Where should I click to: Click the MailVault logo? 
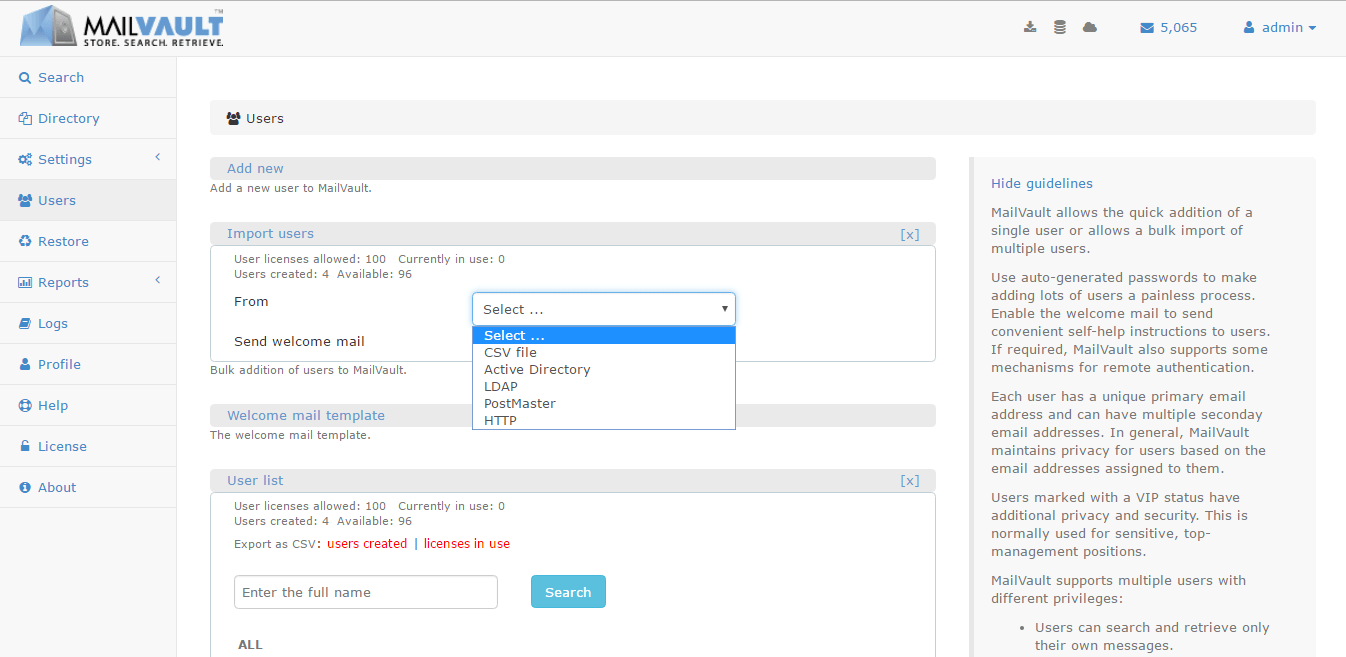[121, 27]
